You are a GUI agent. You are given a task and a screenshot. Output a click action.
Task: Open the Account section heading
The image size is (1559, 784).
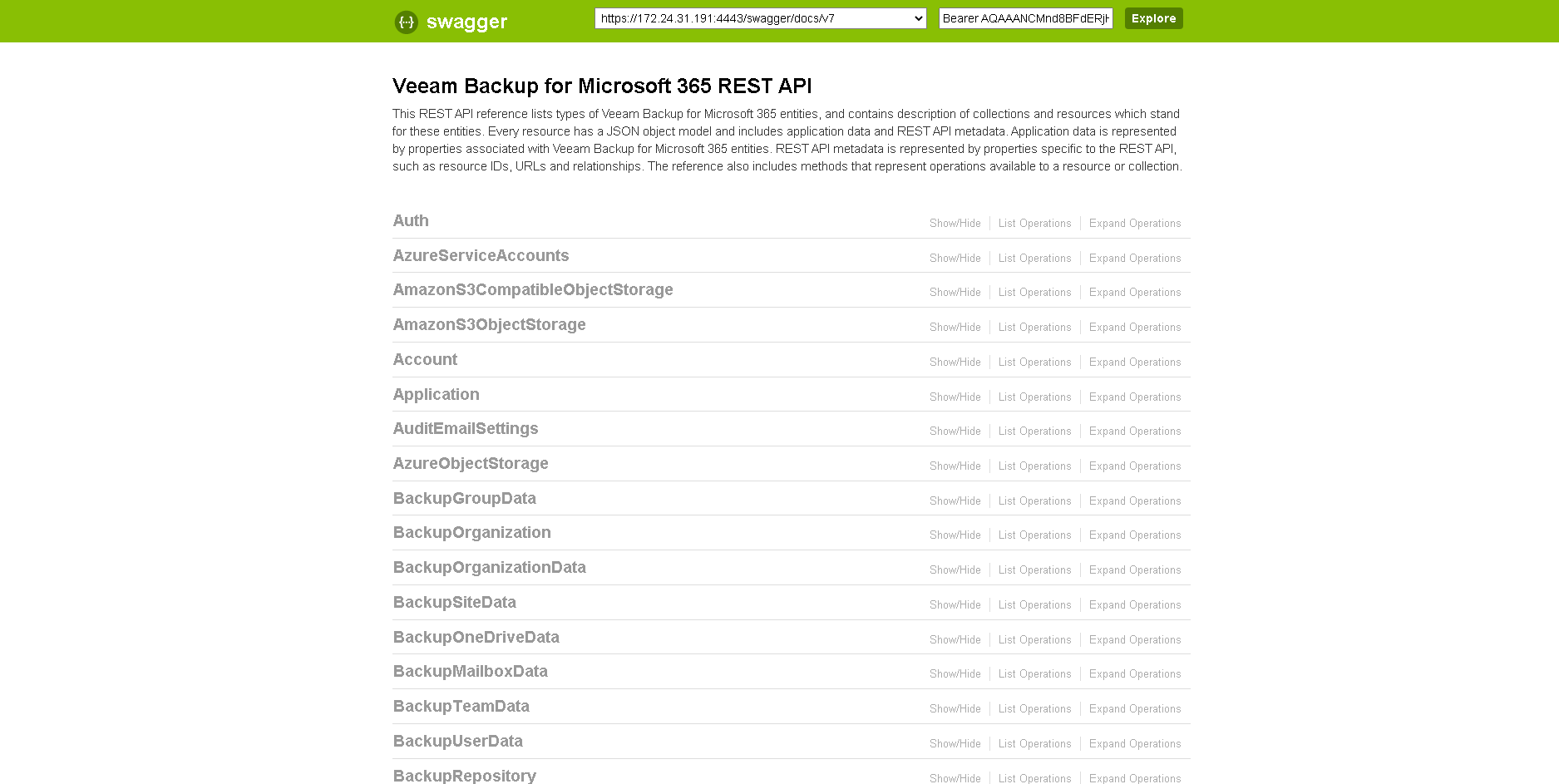coord(425,360)
